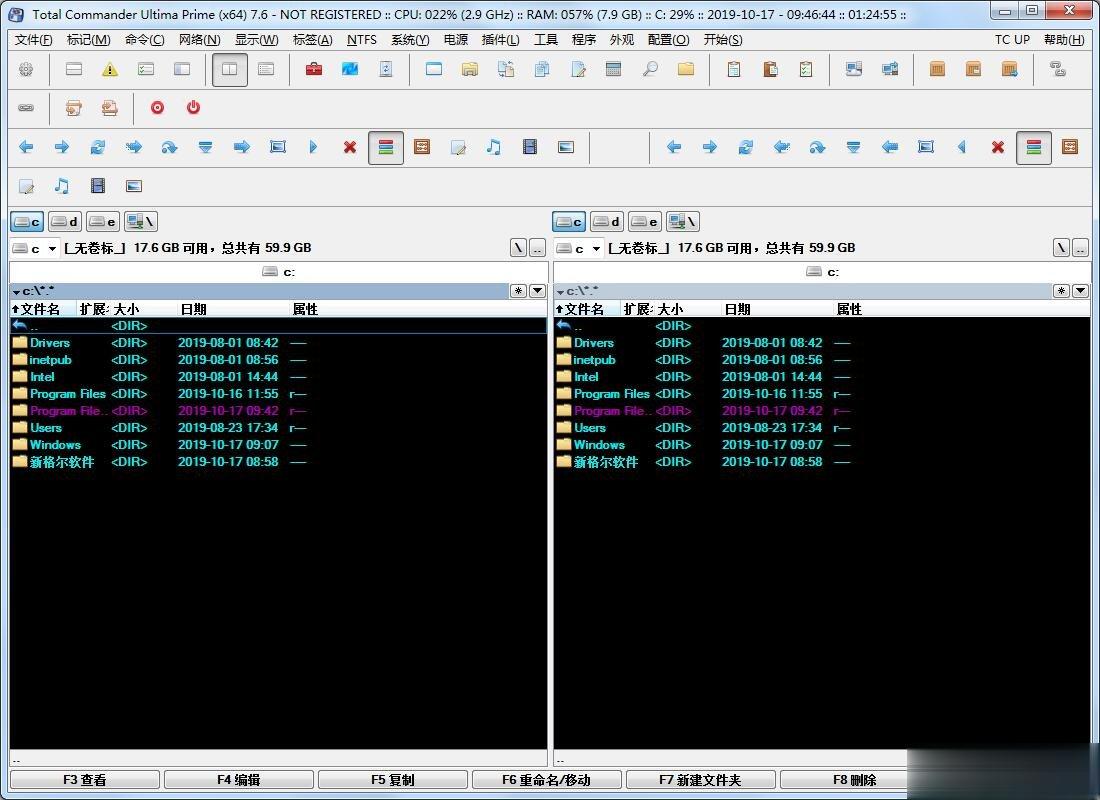Toggle left panel's colored bars view button
Viewport: 1100px width, 800px height.
pyautogui.click(x=386, y=147)
